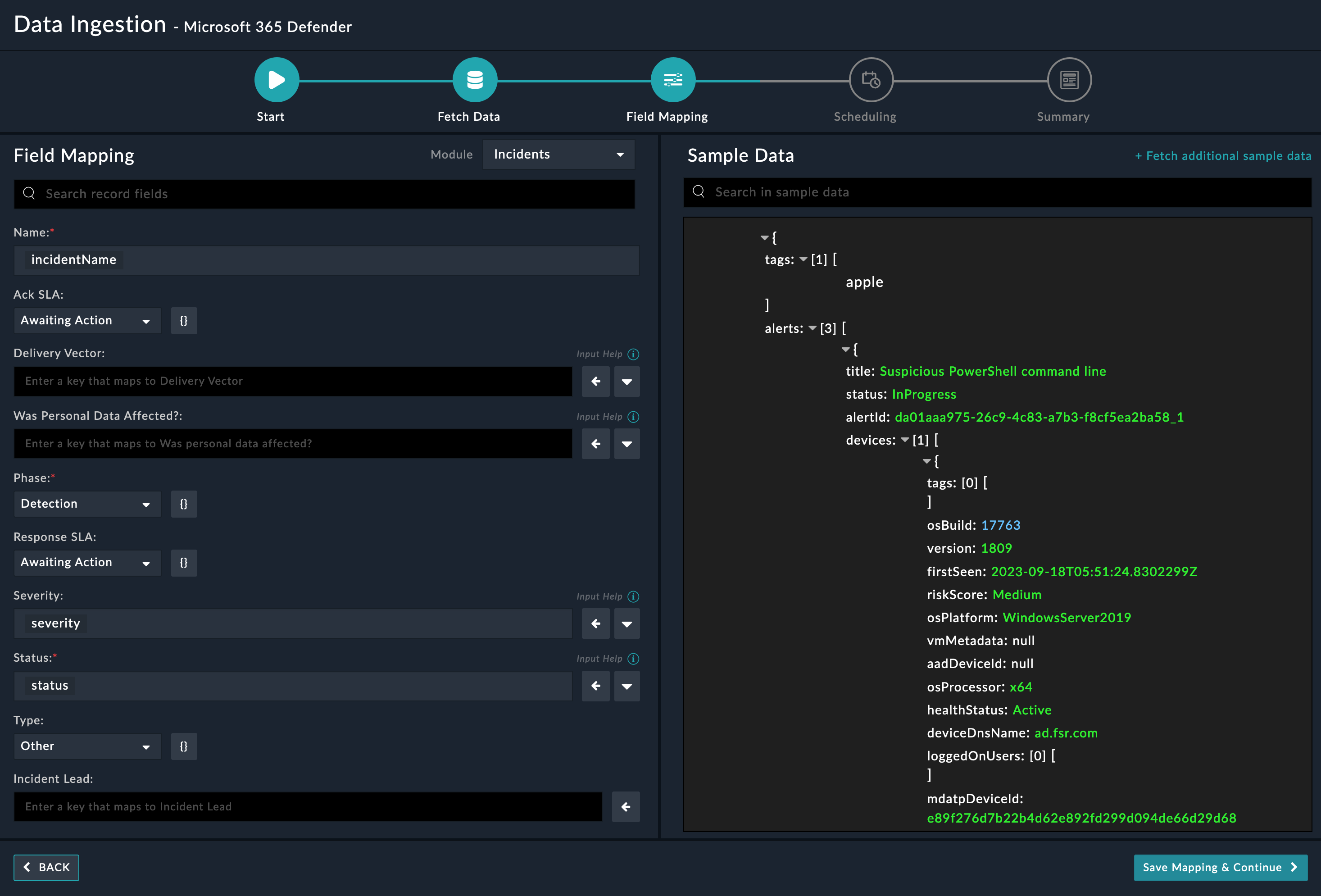This screenshot has width=1321, height=896.
Task: Collapse the alerts array in sample data
Action: pyautogui.click(x=812, y=328)
